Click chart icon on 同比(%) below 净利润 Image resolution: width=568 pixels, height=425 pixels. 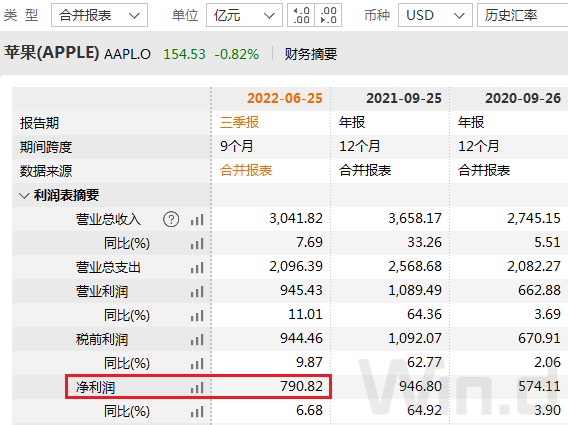coord(197,412)
